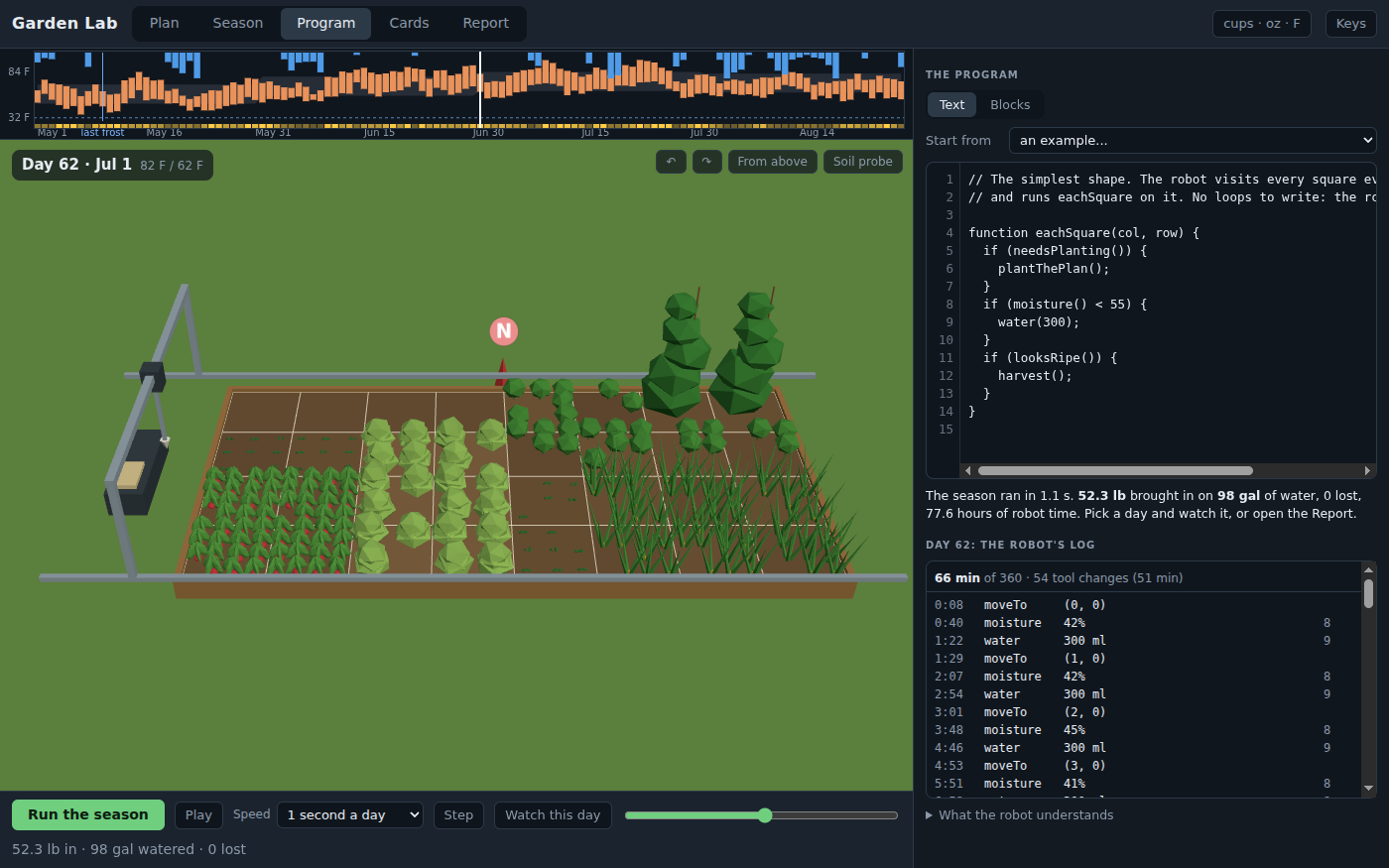Click the rotate-left view arrow icon
Viewport: 1389px width, 868px height.
(671, 162)
